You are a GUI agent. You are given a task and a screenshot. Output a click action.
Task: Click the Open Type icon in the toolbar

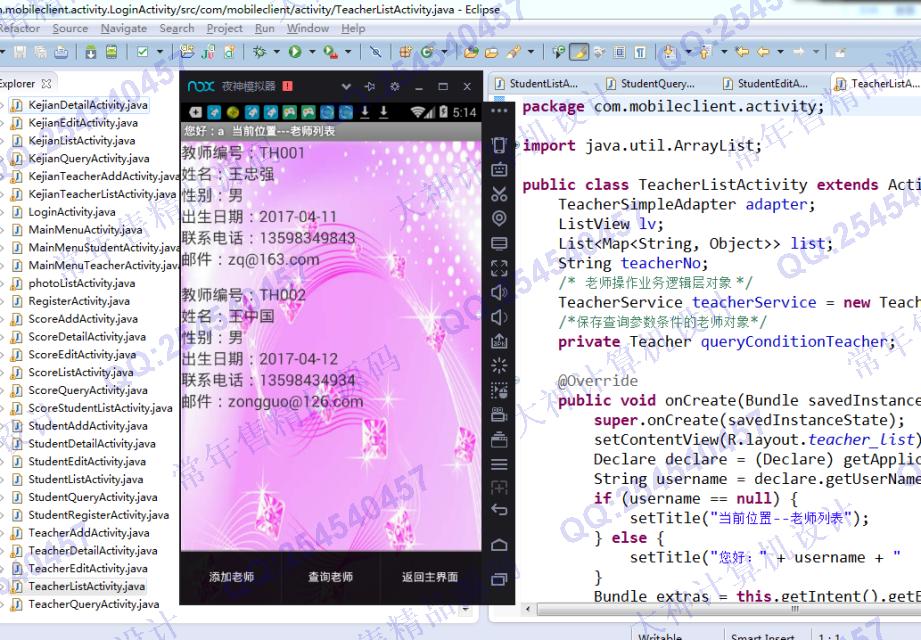pyautogui.click(x=471, y=52)
